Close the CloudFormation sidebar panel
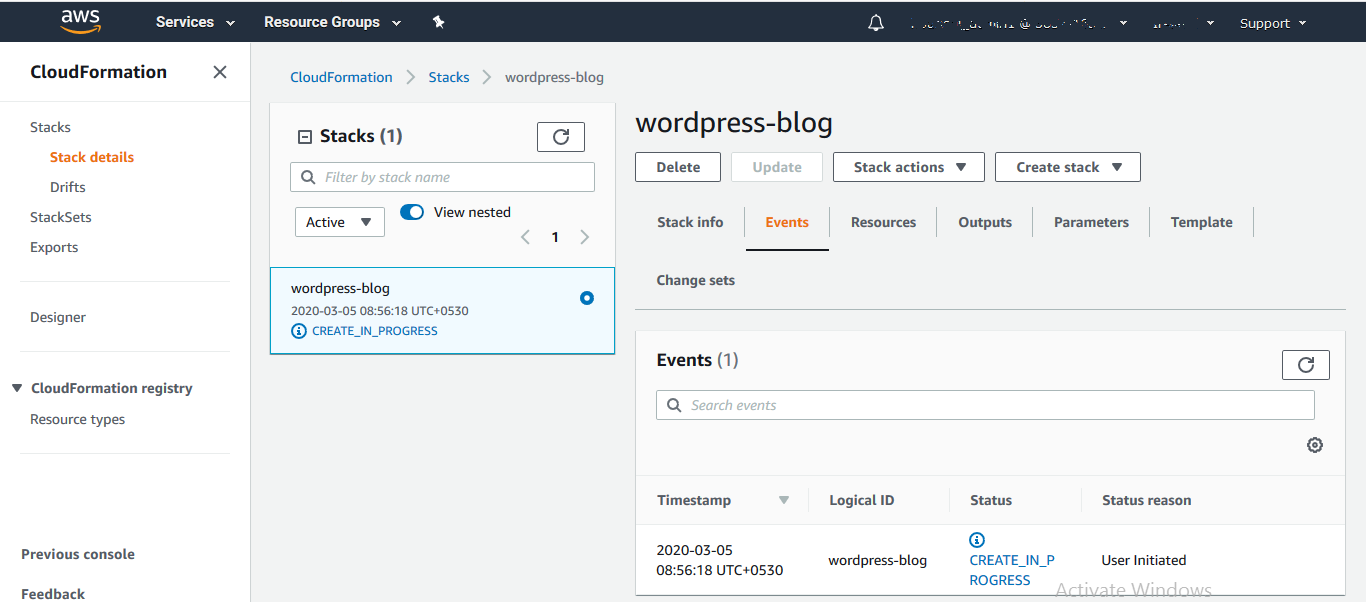This screenshot has height=602, width=1366. 220,72
